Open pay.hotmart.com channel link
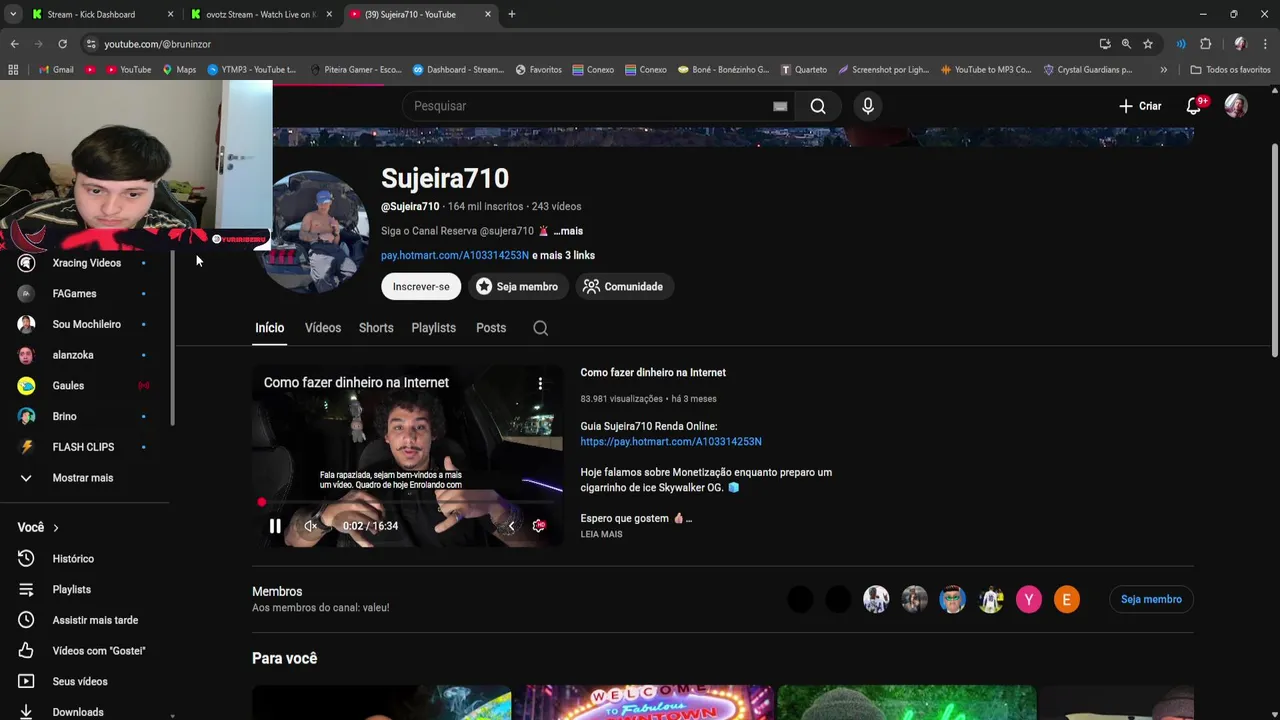 [455, 256]
